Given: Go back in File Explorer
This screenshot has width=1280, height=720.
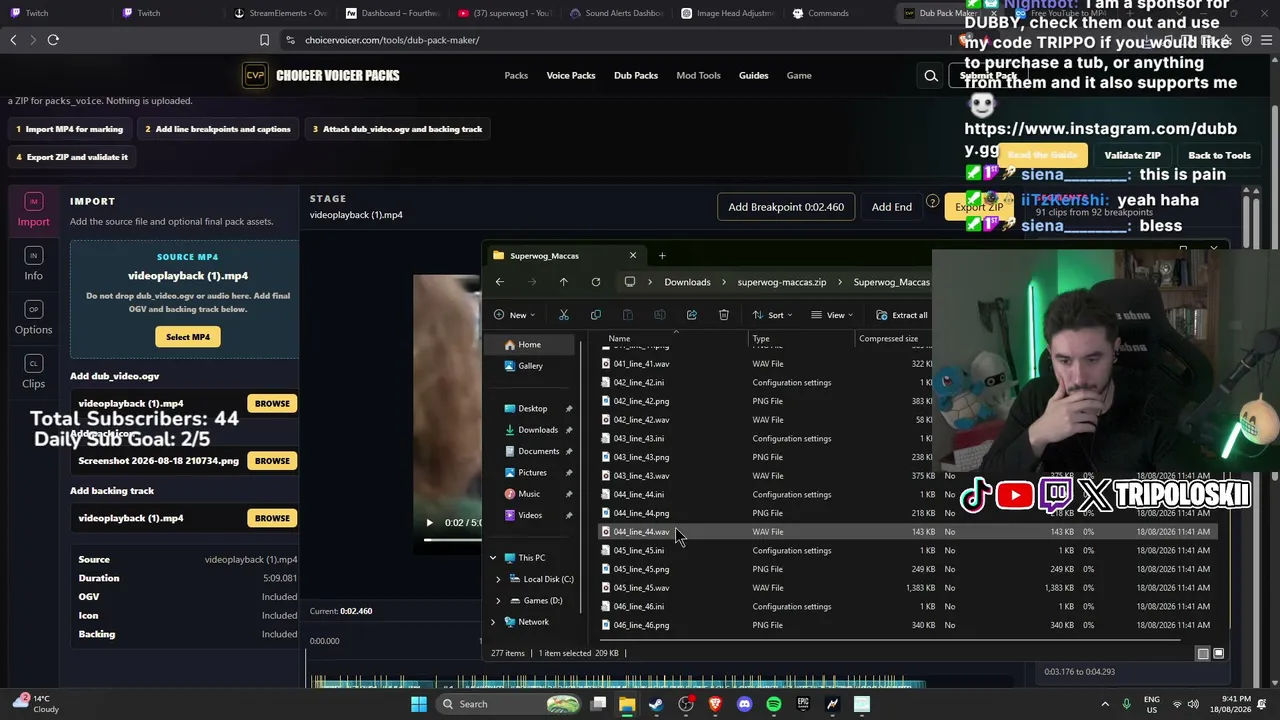Looking at the screenshot, I should pyautogui.click(x=500, y=282).
